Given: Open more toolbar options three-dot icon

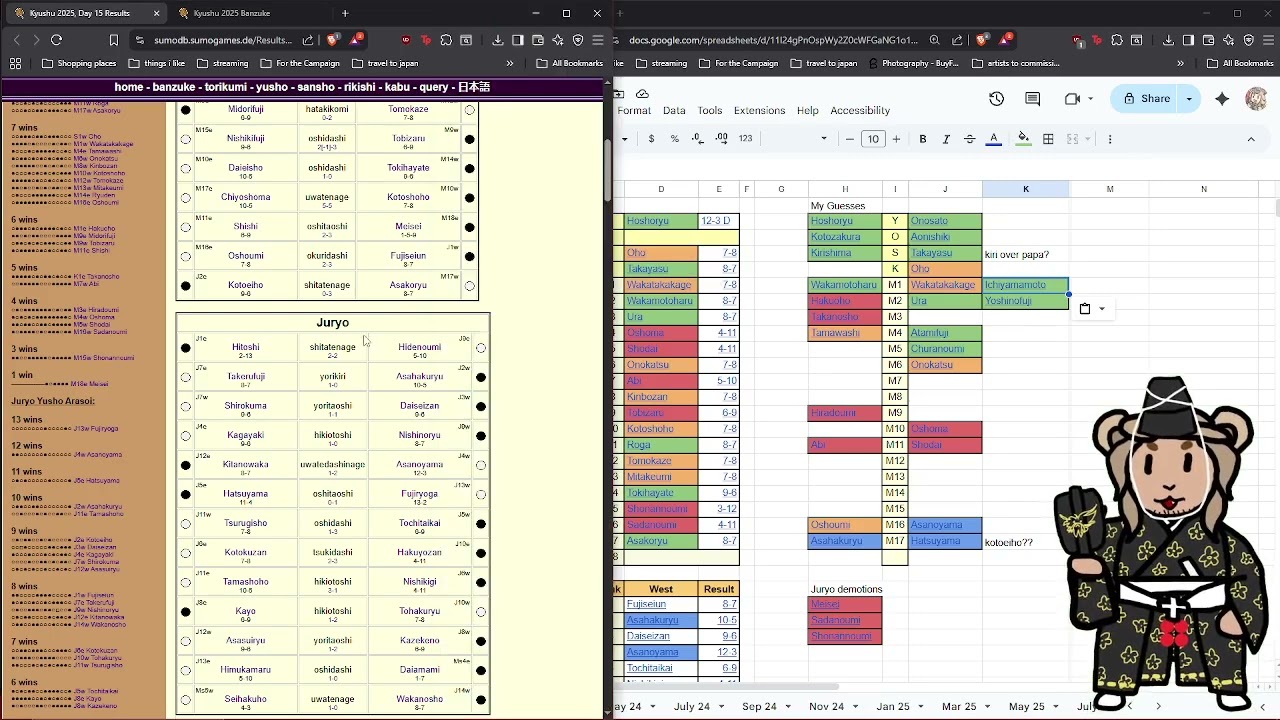Looking at the screenshot, I should (x=1110, y=139).
